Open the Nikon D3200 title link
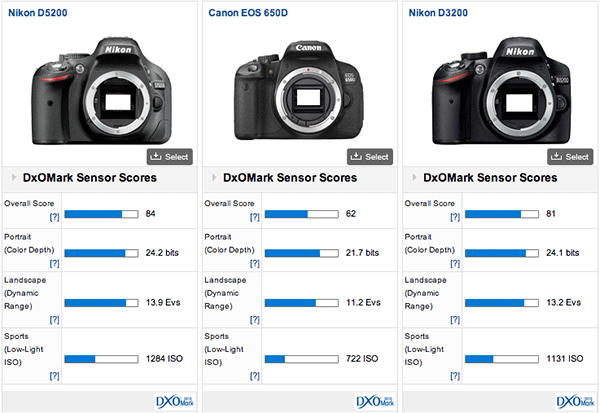The width and height of the screenshot is (600, 413). pos(438,13)
